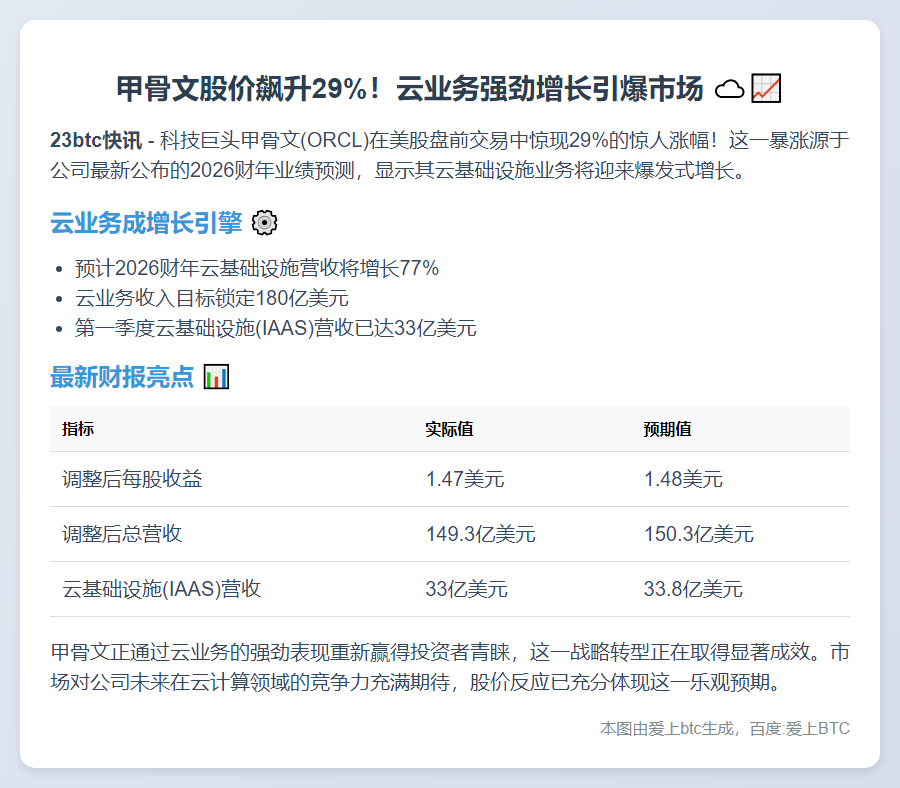Screen dimensions: 900x788
Task: Click the bold 23btc快讯 source label
Action: (96, 140)
